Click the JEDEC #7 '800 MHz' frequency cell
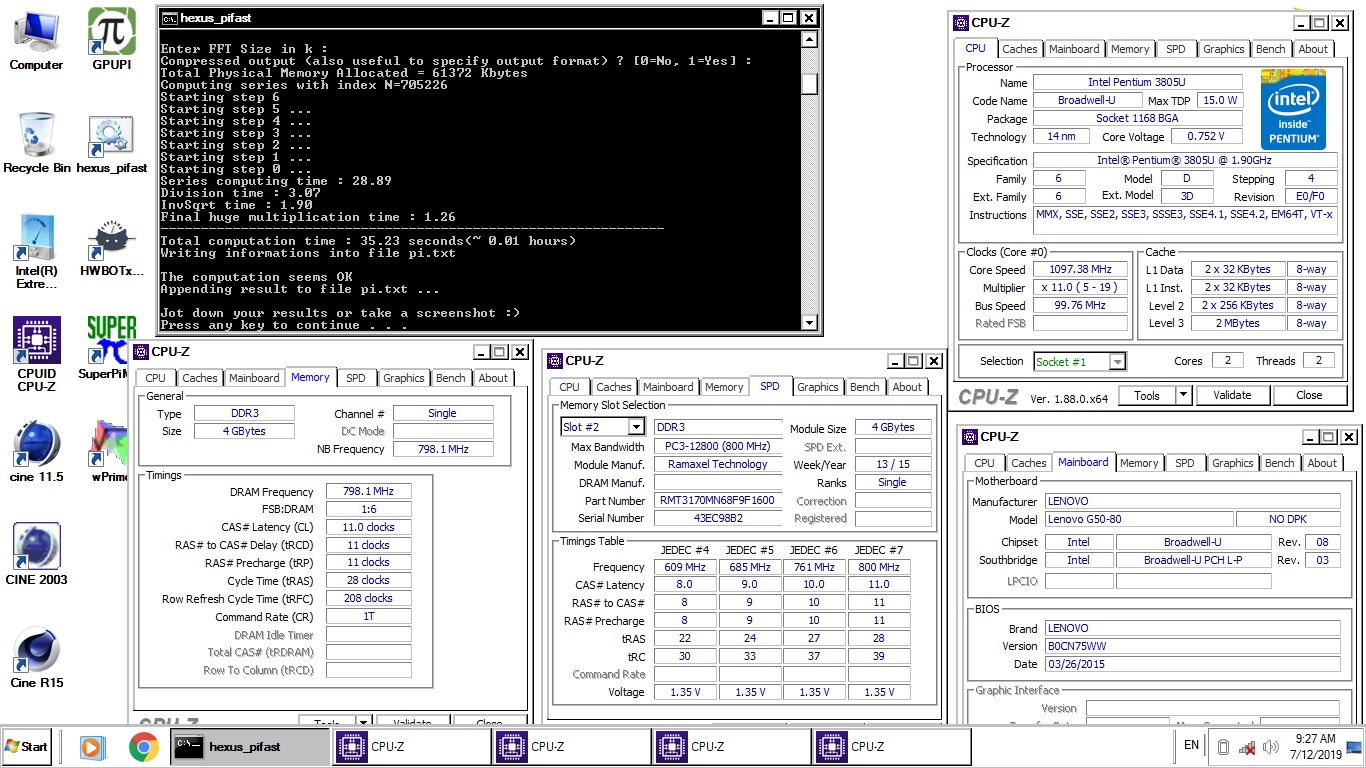The height and width of the screenshot is (768, 1366). point(879,567)
